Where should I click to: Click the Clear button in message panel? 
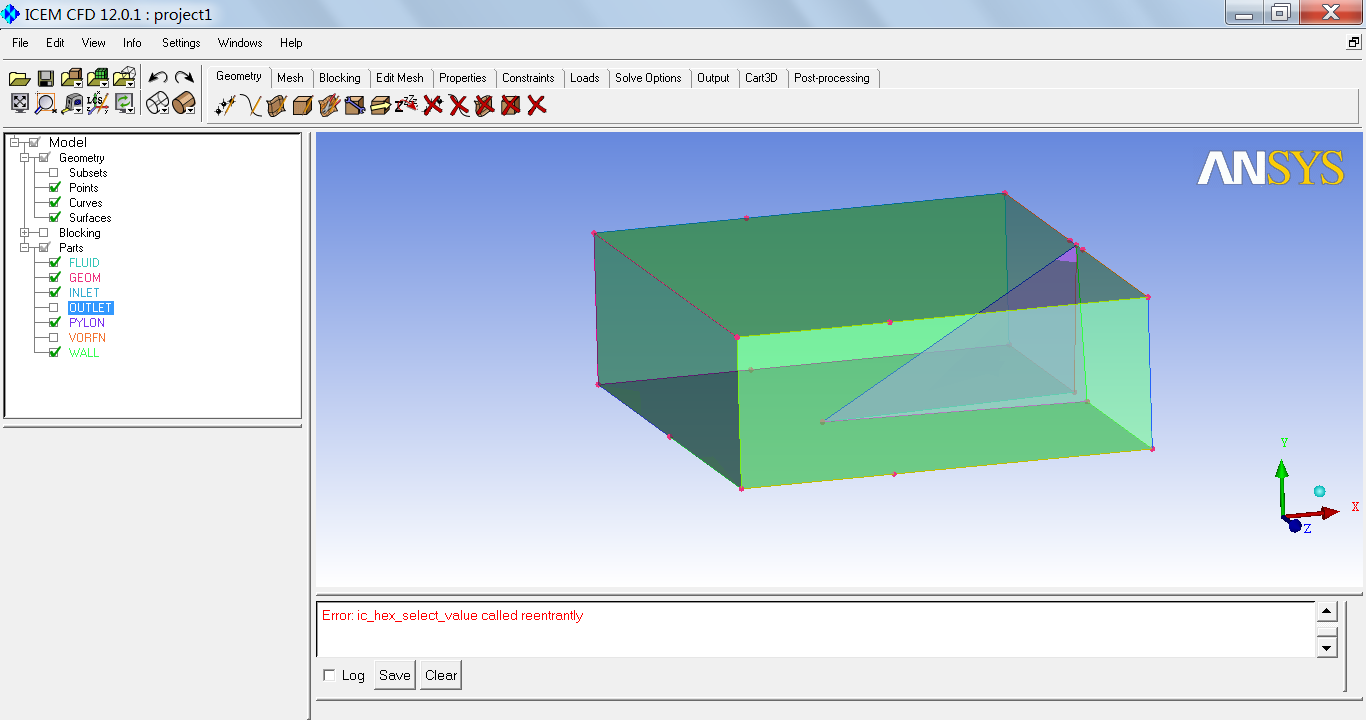tap(440, 676)
